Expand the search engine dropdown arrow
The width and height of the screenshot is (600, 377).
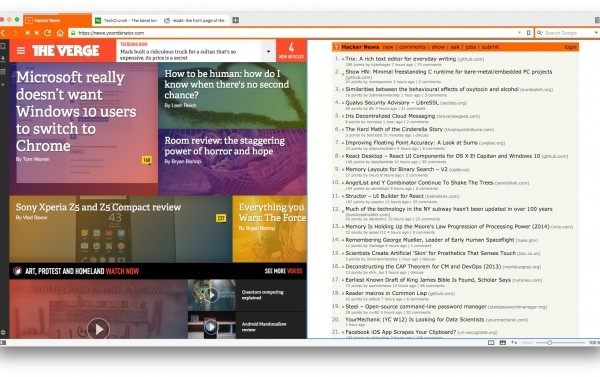pyautogui.click(x=596, y=33)
